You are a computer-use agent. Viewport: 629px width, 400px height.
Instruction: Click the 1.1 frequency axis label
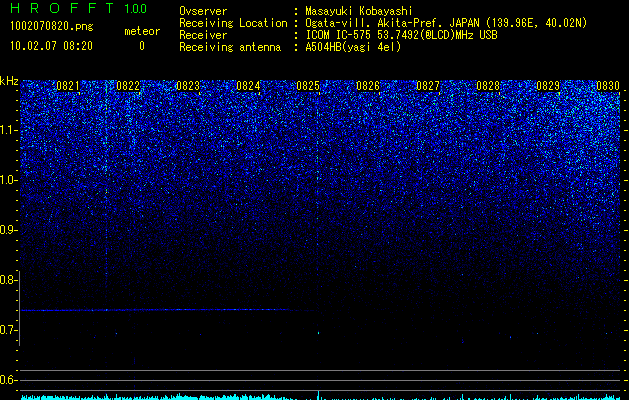point(8,130)
